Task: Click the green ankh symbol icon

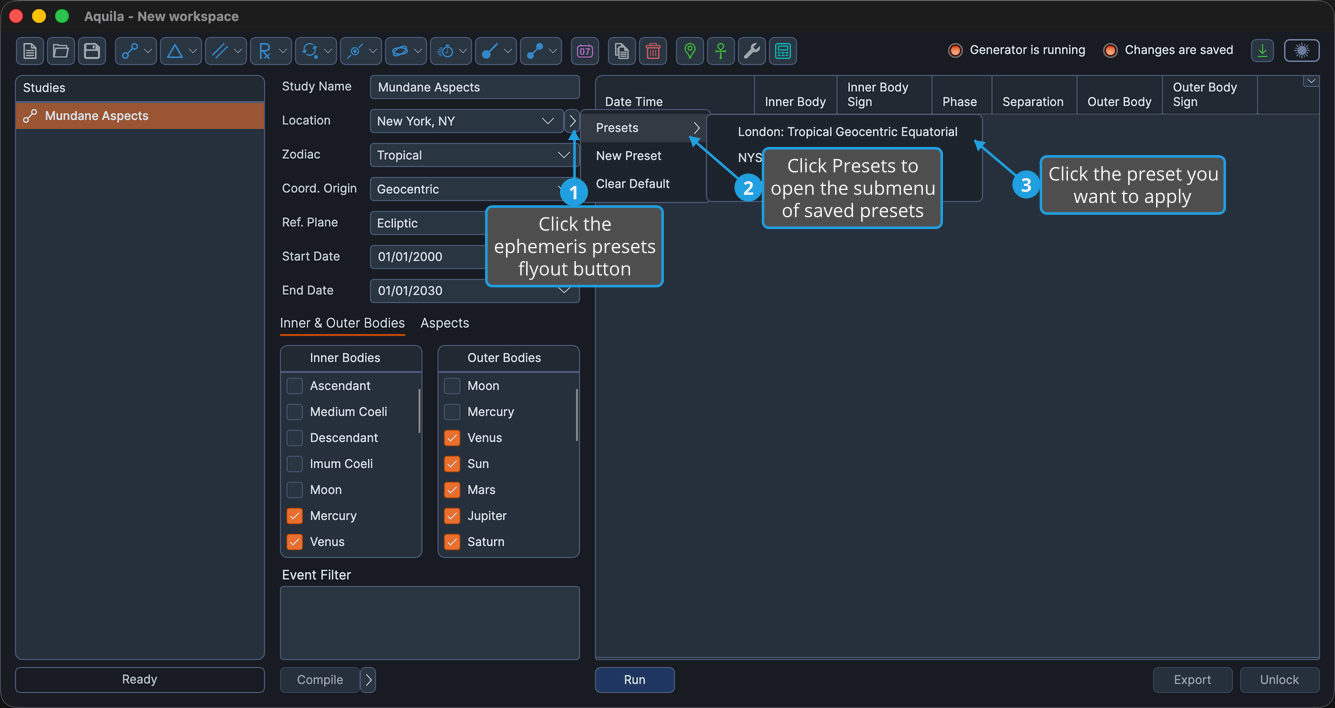Action: (721, 51)
